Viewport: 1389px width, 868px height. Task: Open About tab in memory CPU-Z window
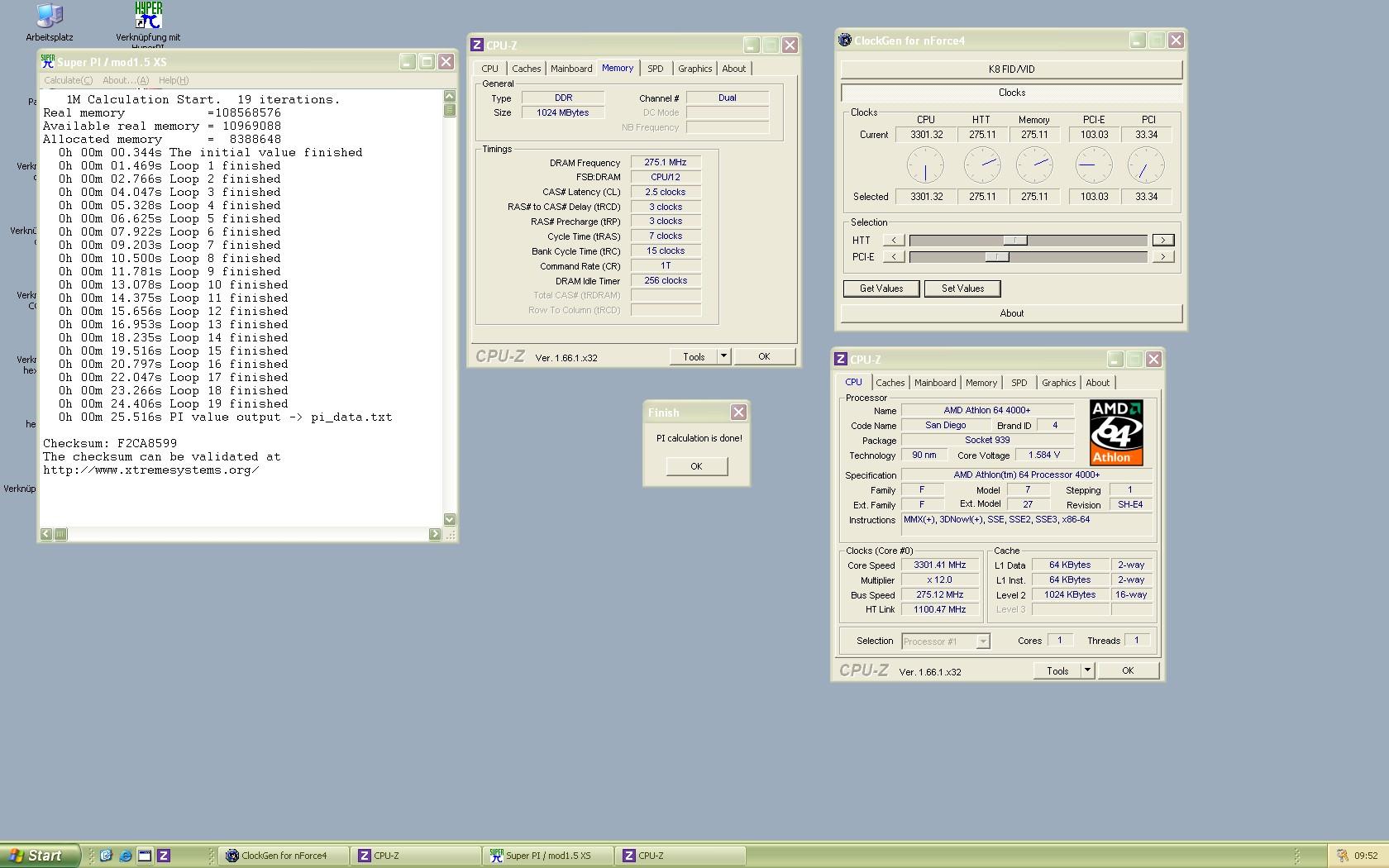tap(733, 69)
